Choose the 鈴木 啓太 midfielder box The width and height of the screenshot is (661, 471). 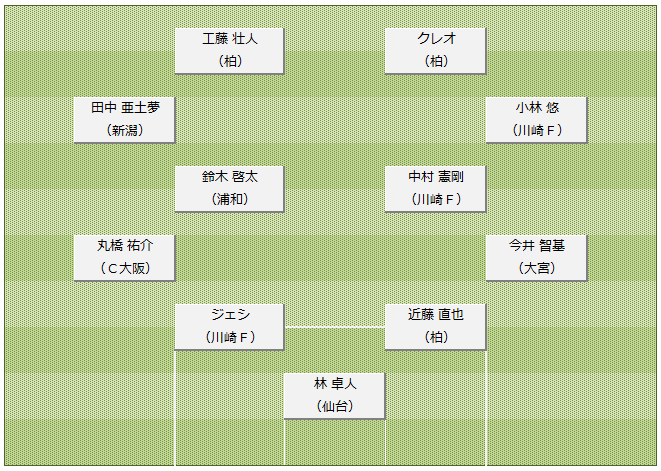point(229,189)
